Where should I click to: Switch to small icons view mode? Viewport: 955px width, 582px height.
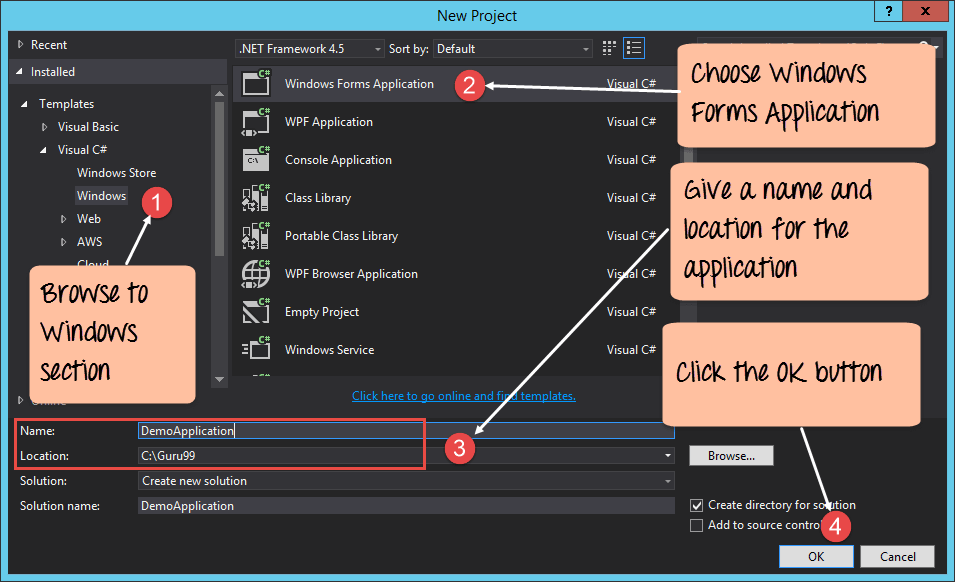(x=611, y=48)
